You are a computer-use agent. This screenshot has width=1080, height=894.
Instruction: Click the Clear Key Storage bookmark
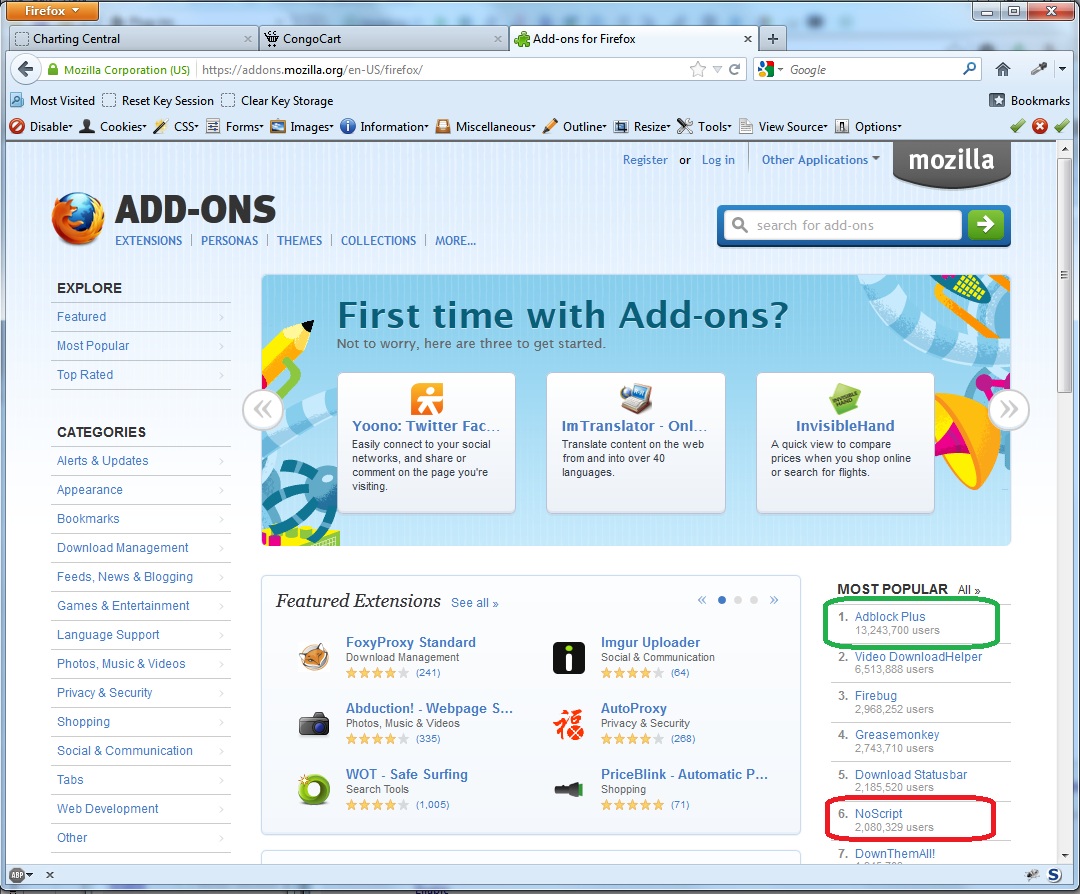click(x=277, y=101)
